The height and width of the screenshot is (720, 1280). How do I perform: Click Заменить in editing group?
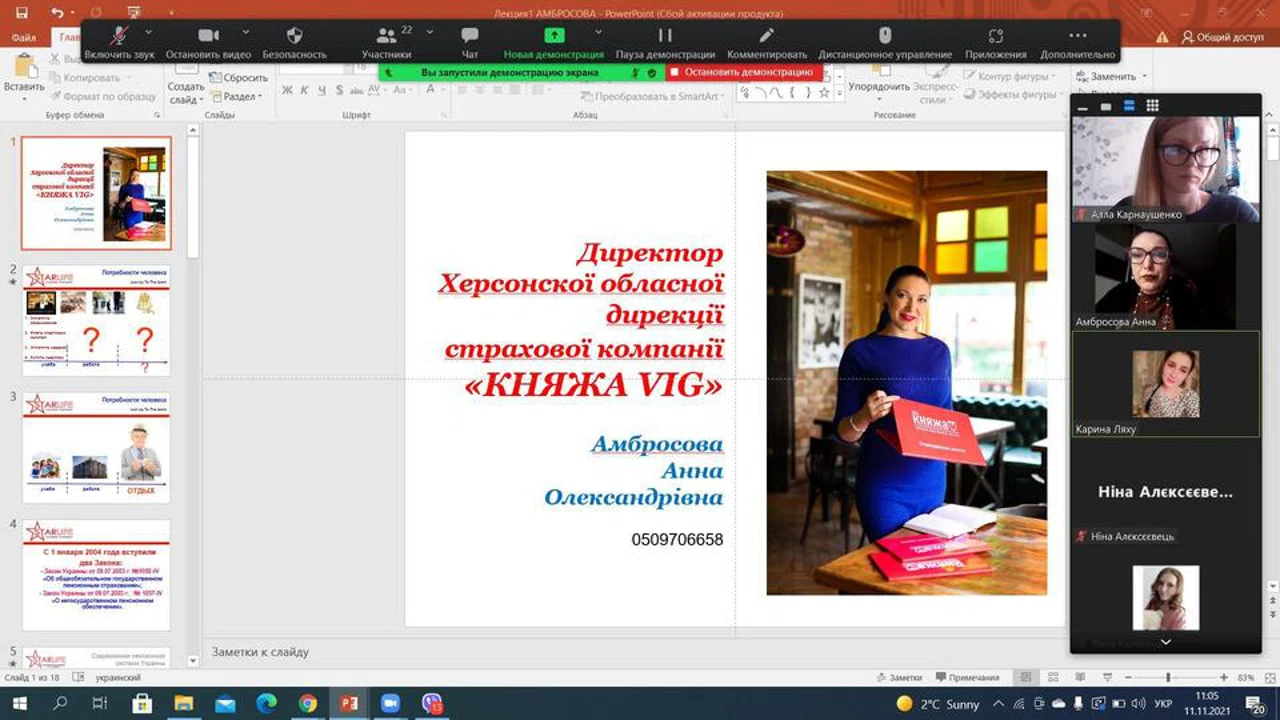tap(1112, 76)
